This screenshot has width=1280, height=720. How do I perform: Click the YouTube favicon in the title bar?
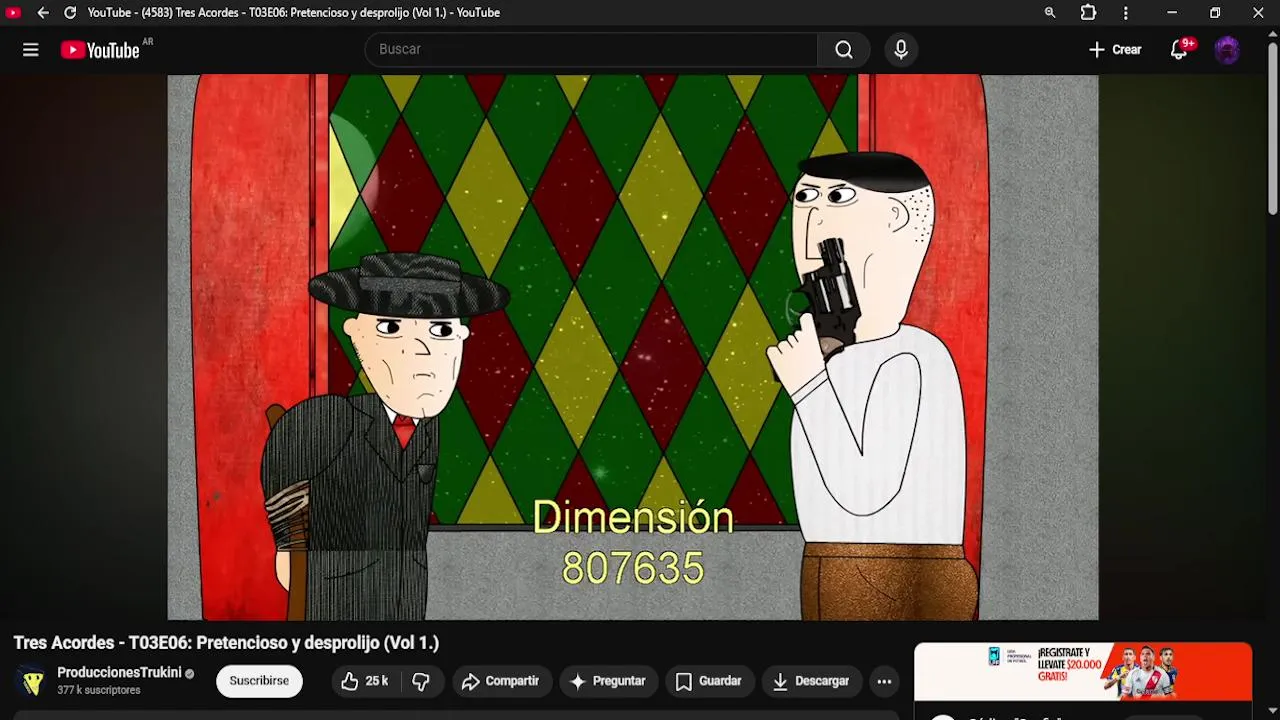click(x=13, y=13)
